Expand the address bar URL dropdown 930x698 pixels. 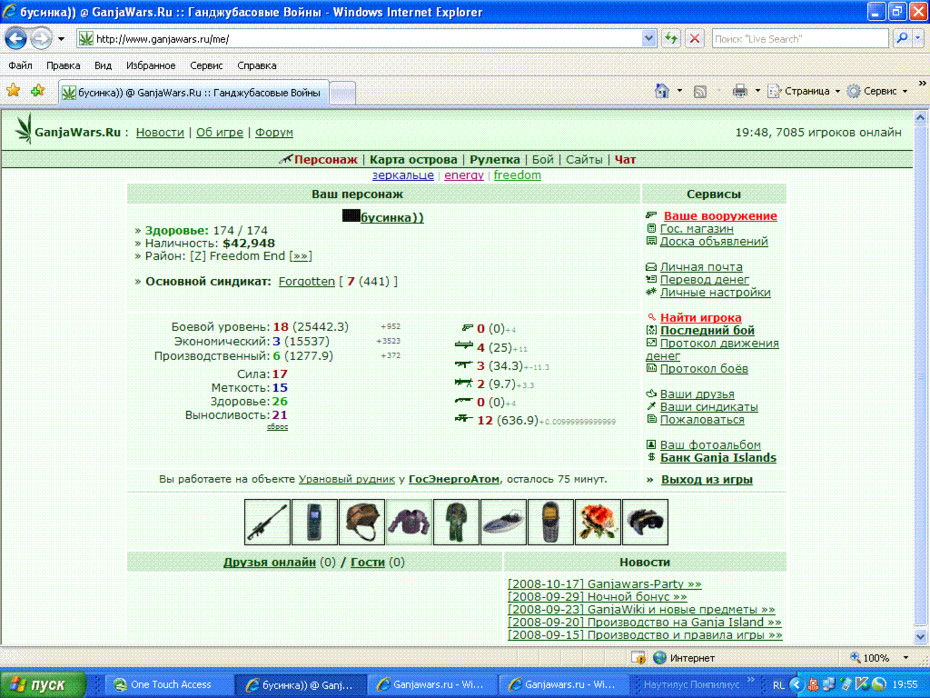[649, 39]
